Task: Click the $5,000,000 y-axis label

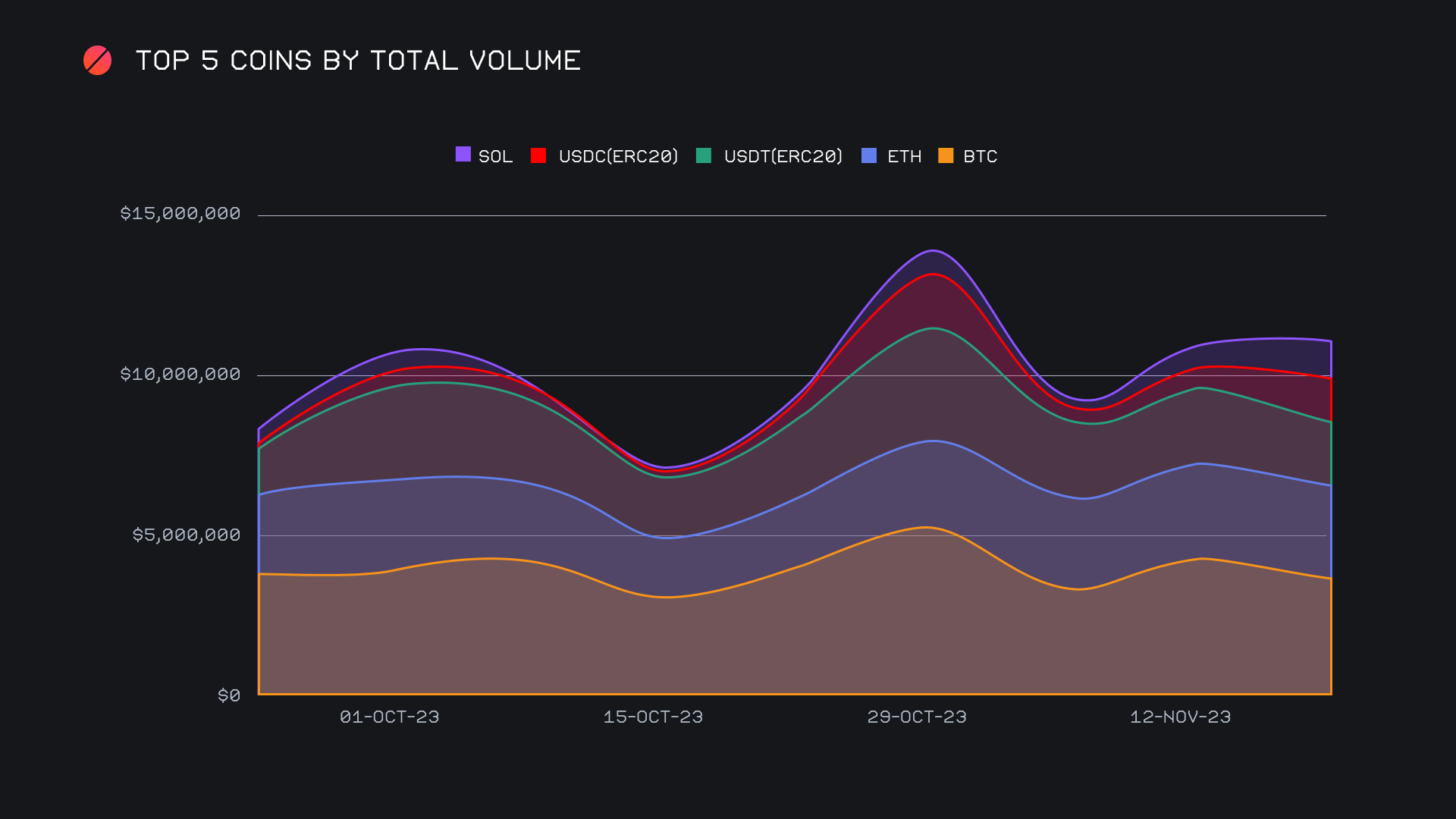Action: 187,535
